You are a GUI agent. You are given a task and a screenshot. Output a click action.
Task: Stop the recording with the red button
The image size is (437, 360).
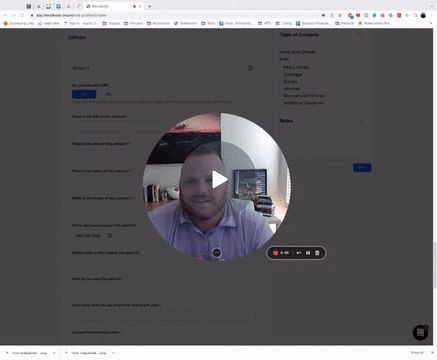click(x=275, y=253)
